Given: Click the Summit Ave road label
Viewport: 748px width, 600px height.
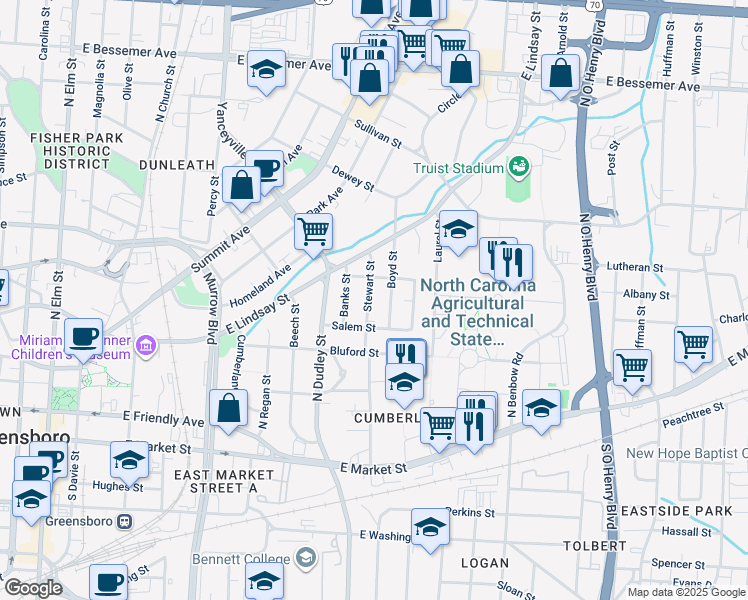Looking at the screenshot, I should pos(220,249).
